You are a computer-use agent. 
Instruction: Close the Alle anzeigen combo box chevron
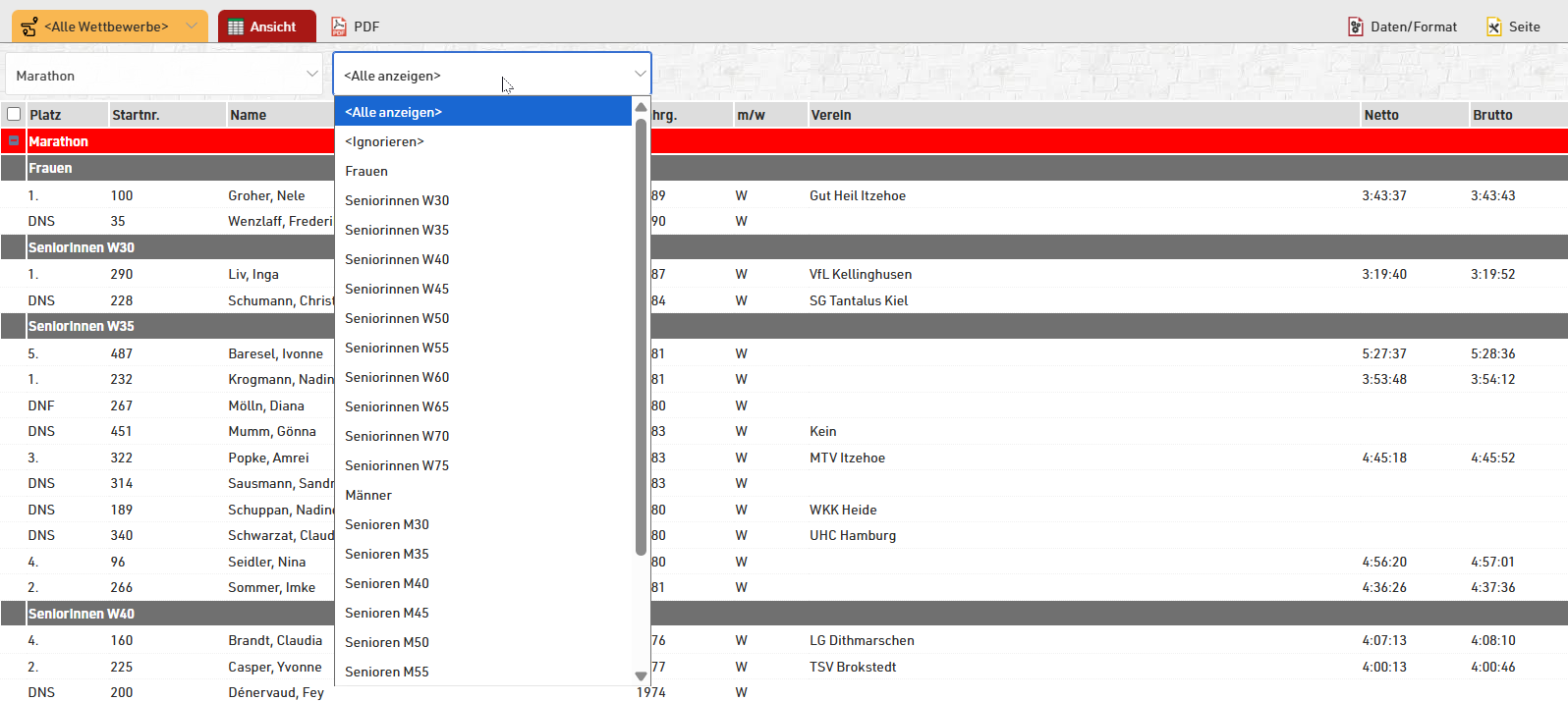point(640,75)
